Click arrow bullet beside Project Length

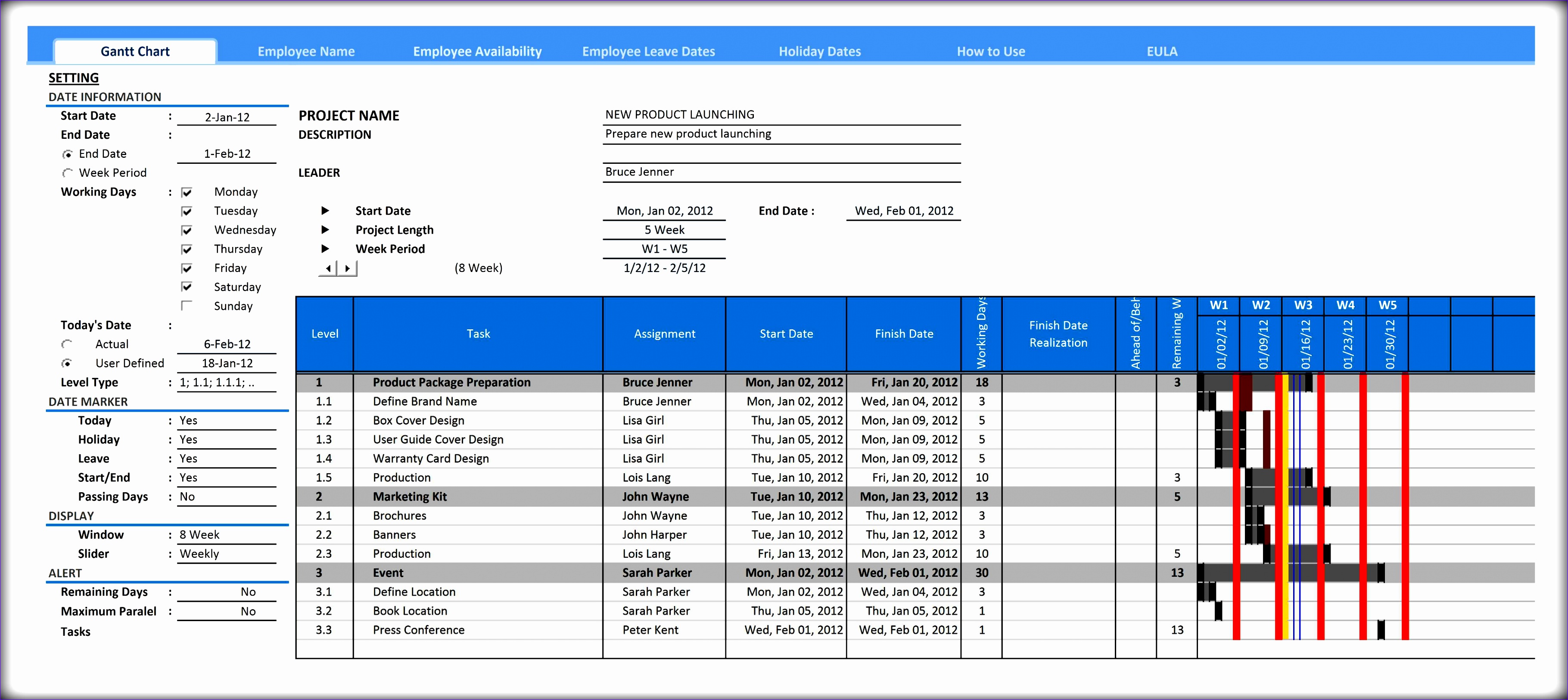(x=325, y=230)
